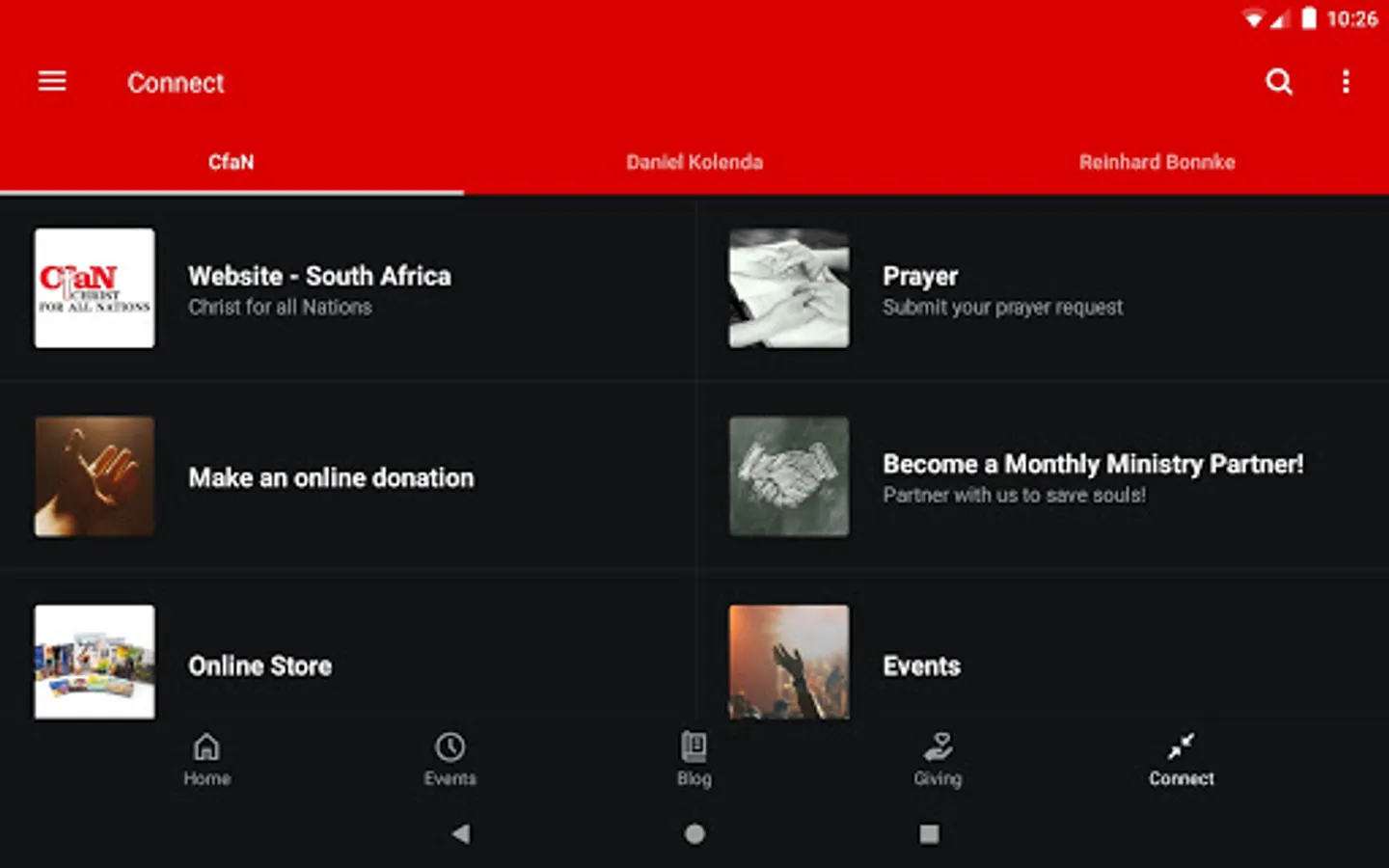Tap the raised hands Events thumbnail
This screenshot has width=1389, height=868.
[789, 662]
